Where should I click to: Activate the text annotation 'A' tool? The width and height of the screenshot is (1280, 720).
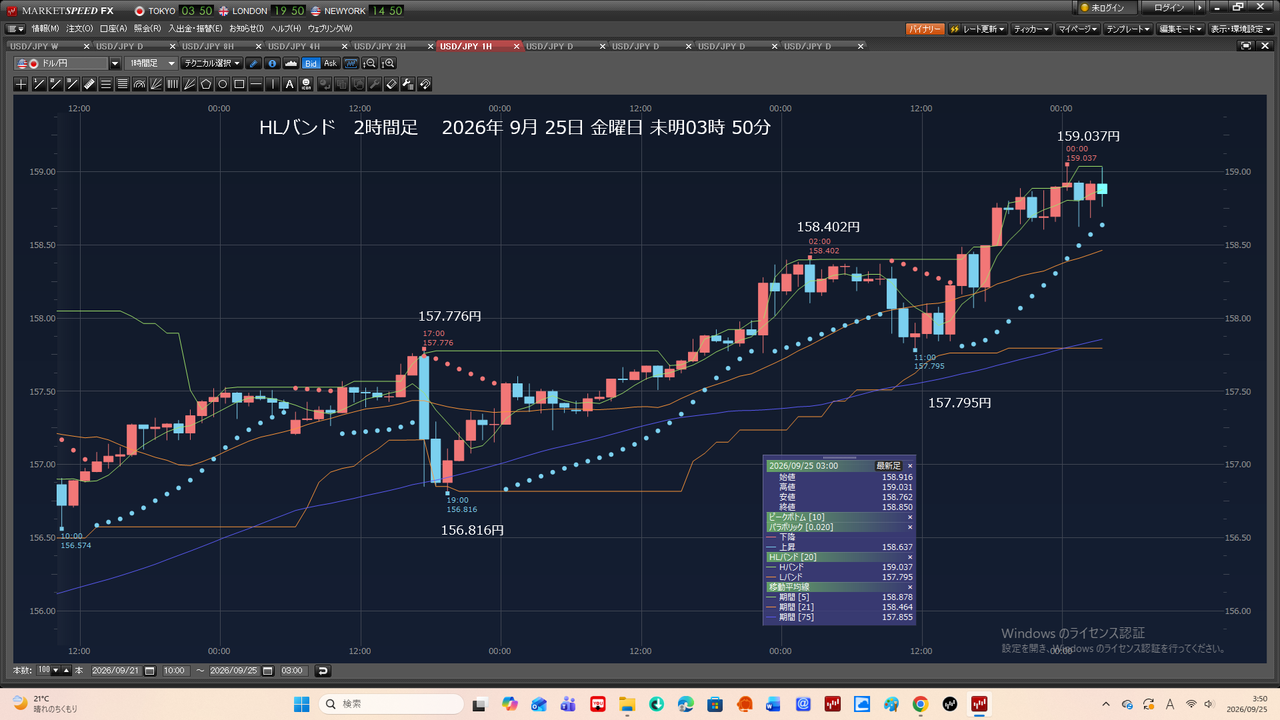tap(290, 84)
